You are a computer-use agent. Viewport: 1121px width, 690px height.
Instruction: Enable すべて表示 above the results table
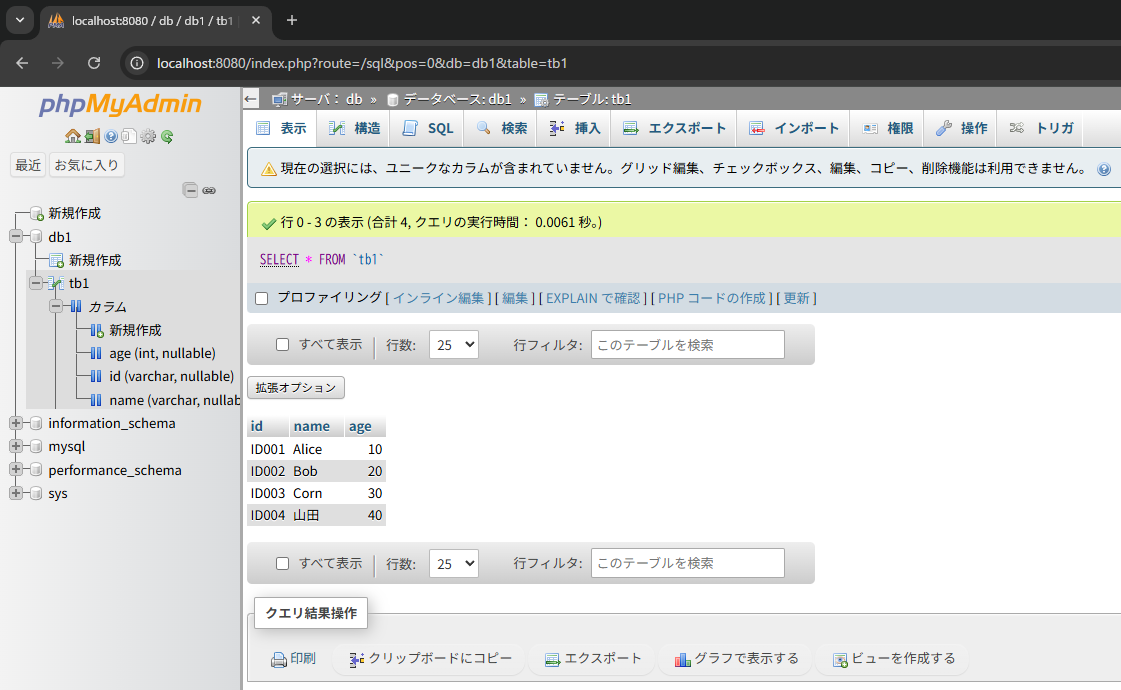click(x=281, y=344)
